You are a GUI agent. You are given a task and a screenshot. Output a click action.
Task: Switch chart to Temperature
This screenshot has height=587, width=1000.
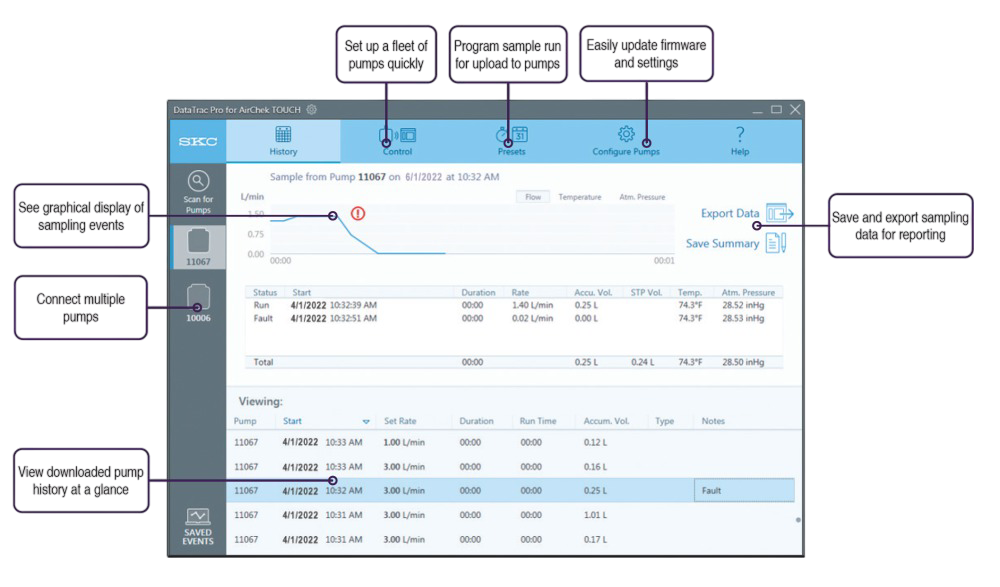(580, 197)
